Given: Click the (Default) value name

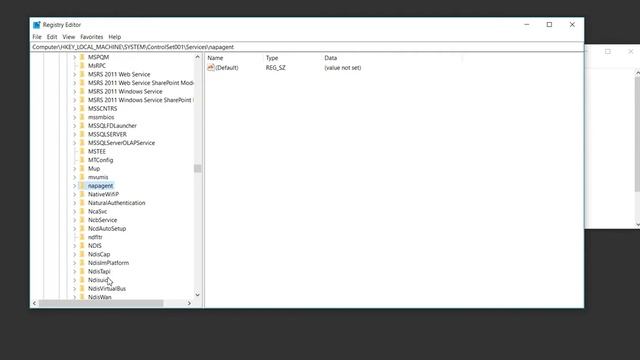Looking at the screenshot, I should click(x=227, y=68).
